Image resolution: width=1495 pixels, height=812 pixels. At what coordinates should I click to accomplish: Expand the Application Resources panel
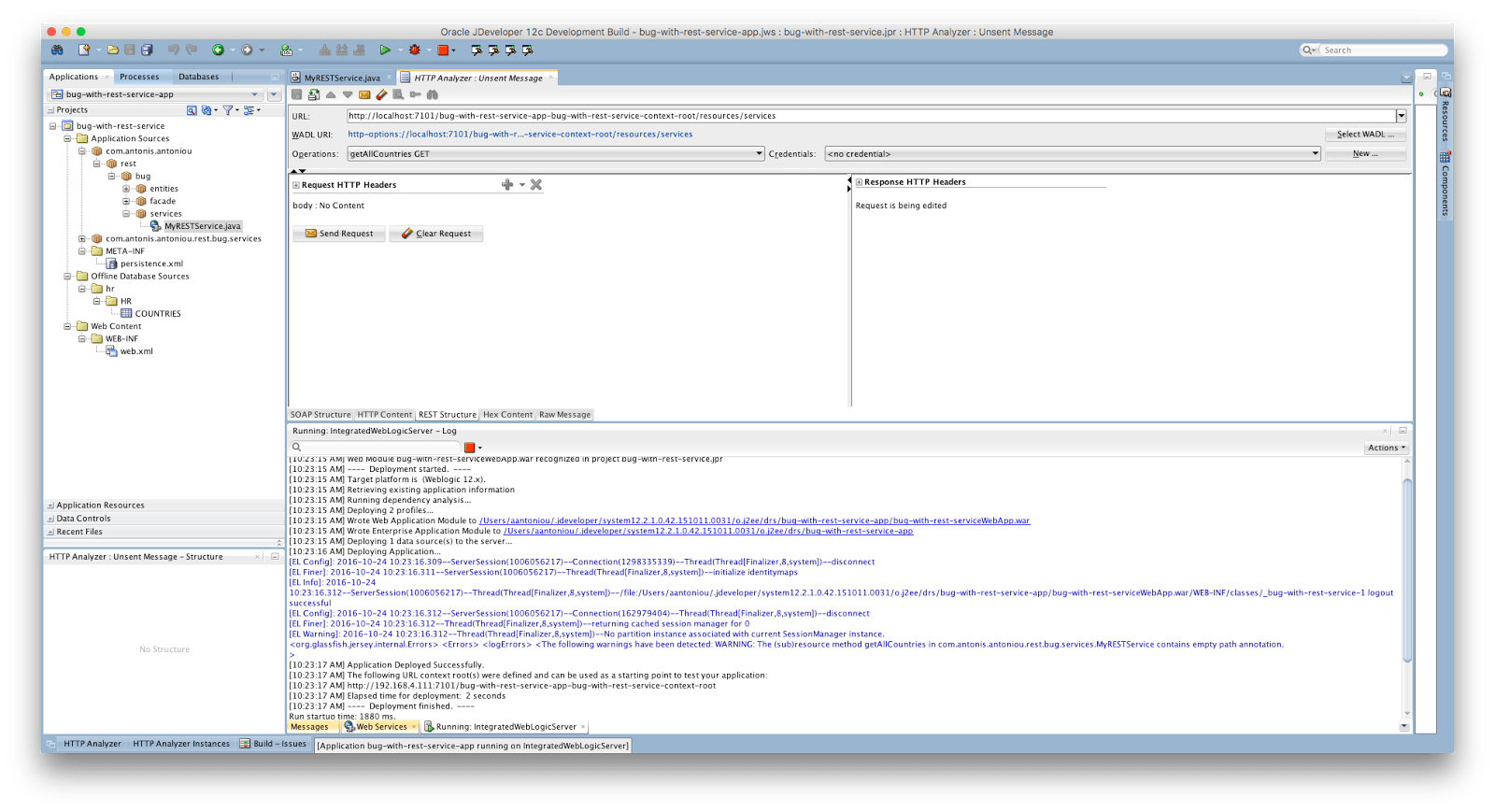pos(50,506)
